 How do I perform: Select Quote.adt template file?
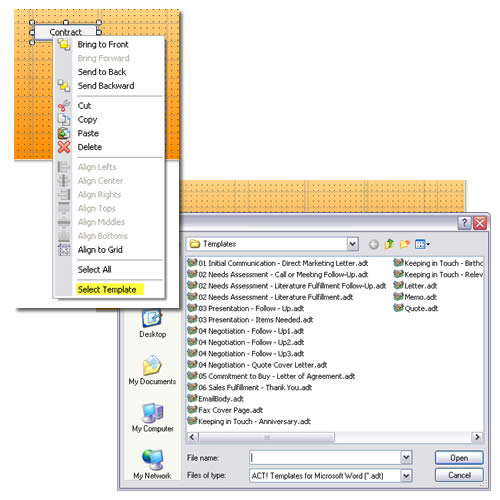[416, 308]
